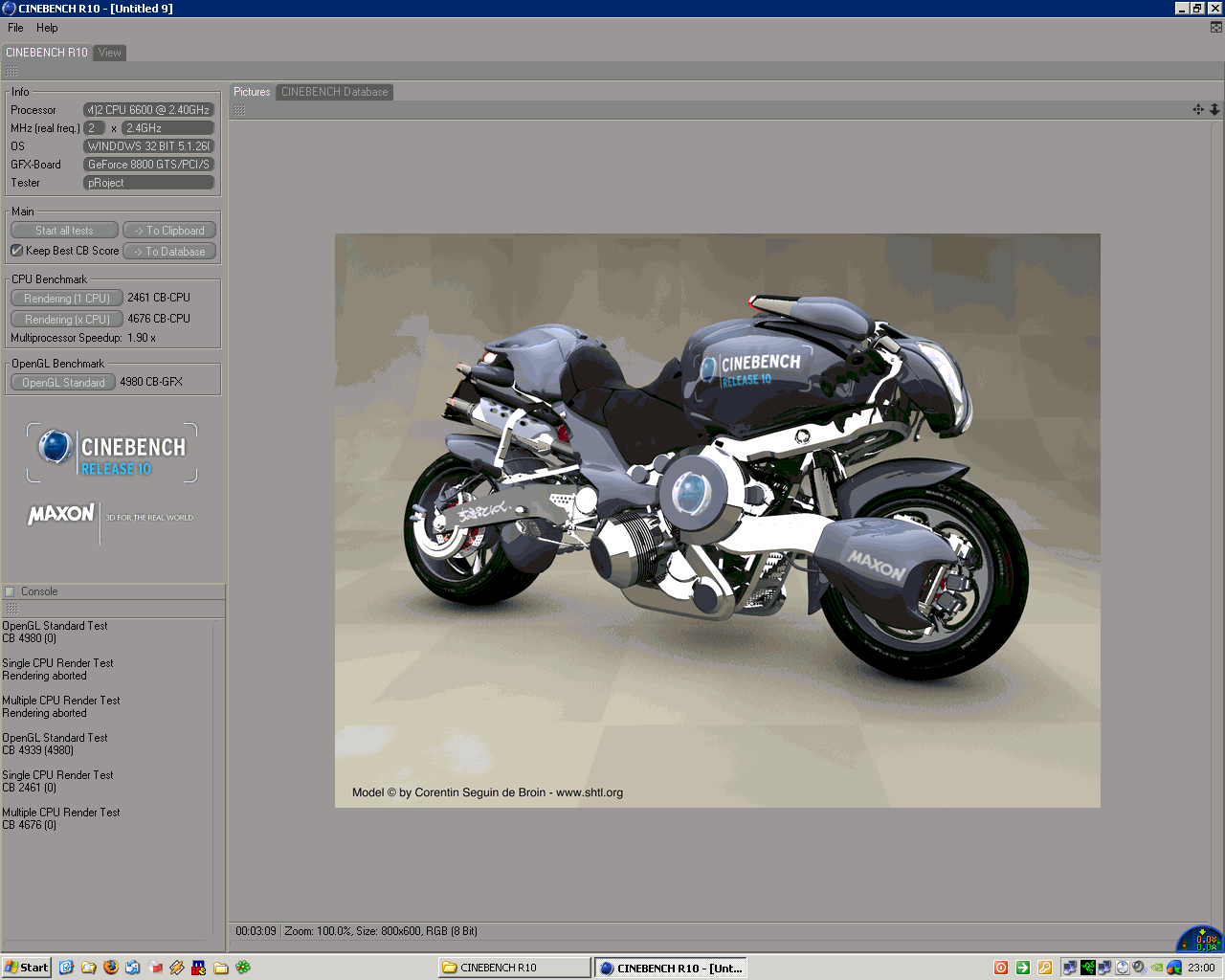This screenshot has height=980, width=1225.
Task: Click the yellow folder quick launch icon
Action: (x=221, y=968)
